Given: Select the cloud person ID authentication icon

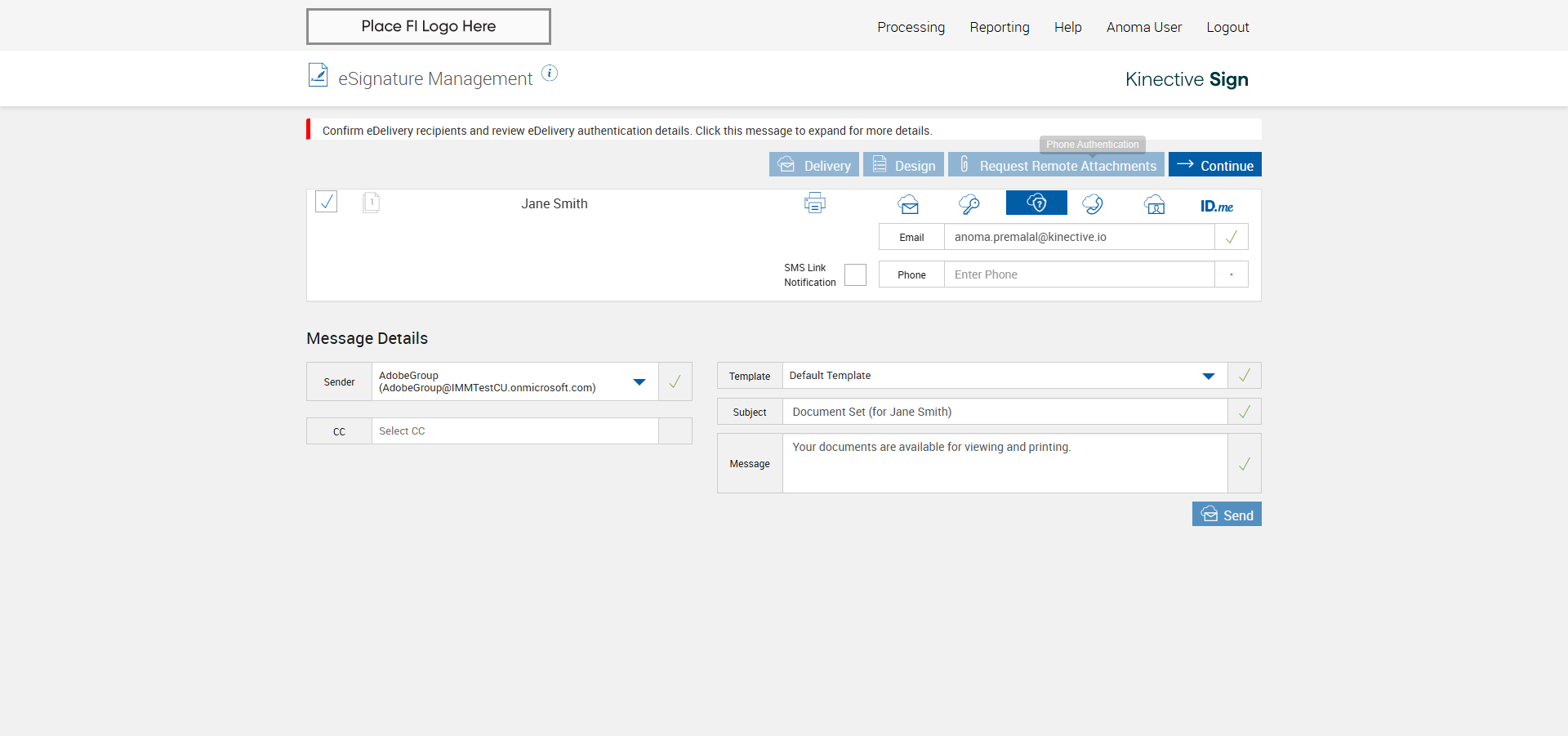Looking at the screenshot, I should [1154, 204].
